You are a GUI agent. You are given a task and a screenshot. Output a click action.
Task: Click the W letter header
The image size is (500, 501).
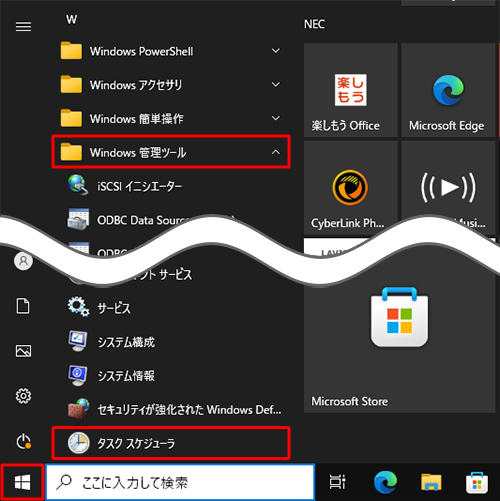pos(71,19)
